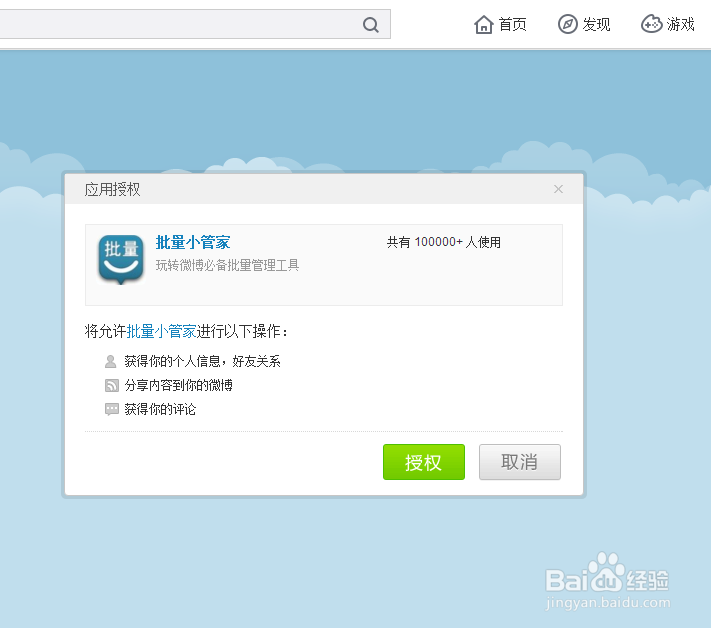Click text 分享内容到你的微博
Screen dimensions: 711x628
179,385
